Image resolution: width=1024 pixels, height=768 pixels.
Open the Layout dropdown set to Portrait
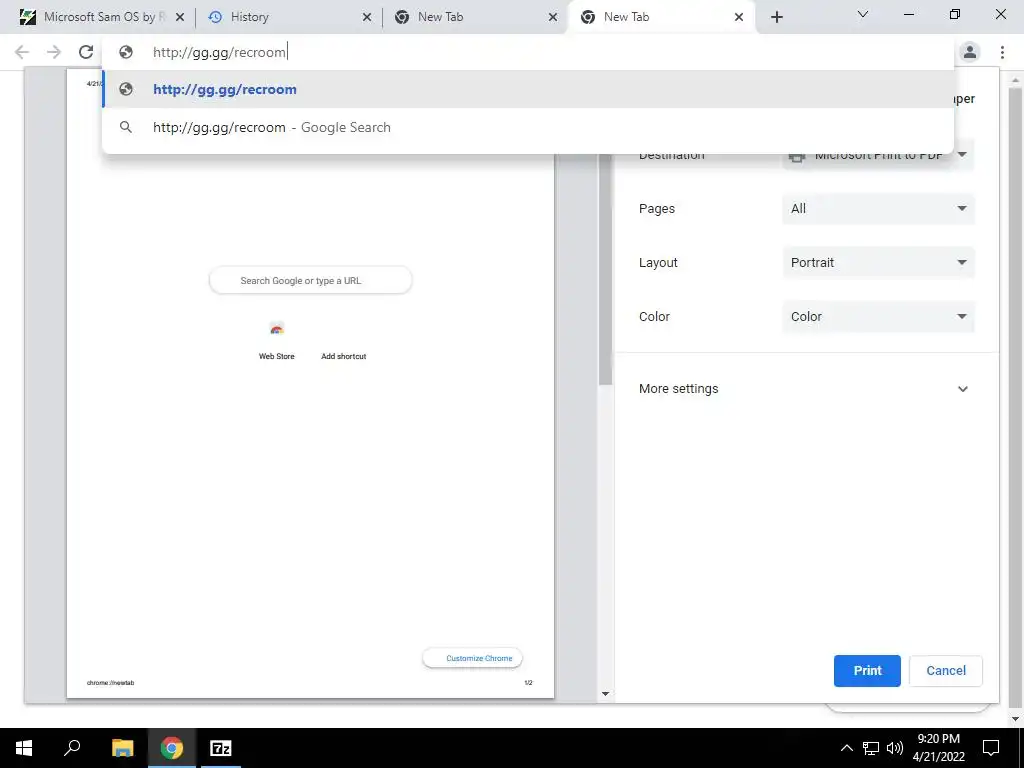coord(878,263)
